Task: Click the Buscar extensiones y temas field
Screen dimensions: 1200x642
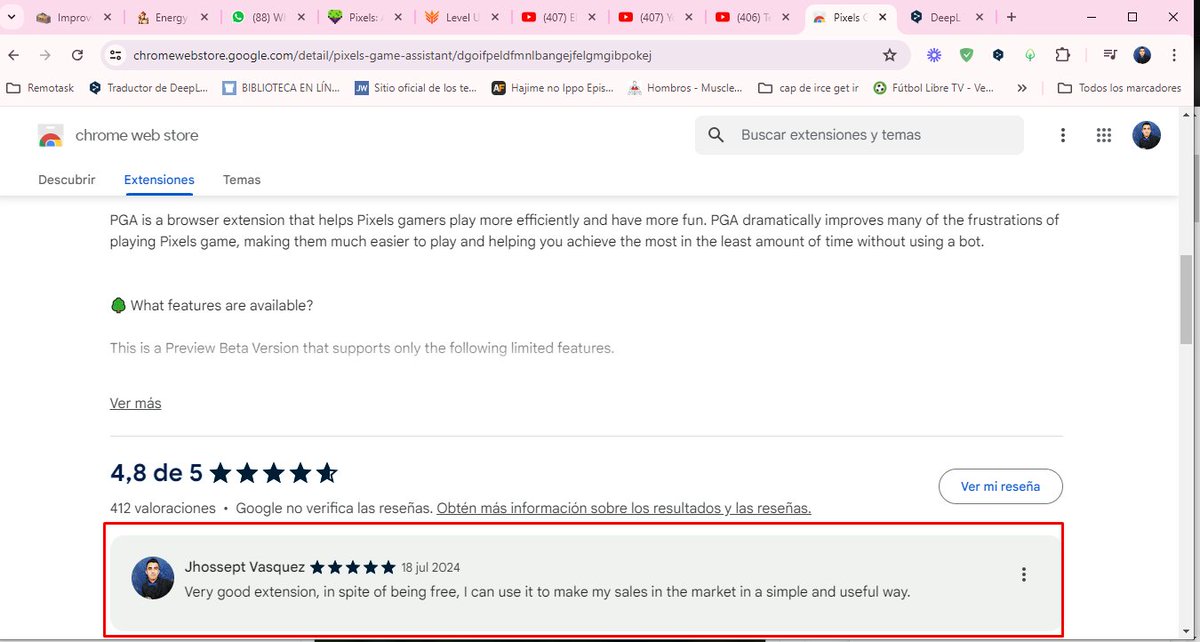Action: [859, 135]
